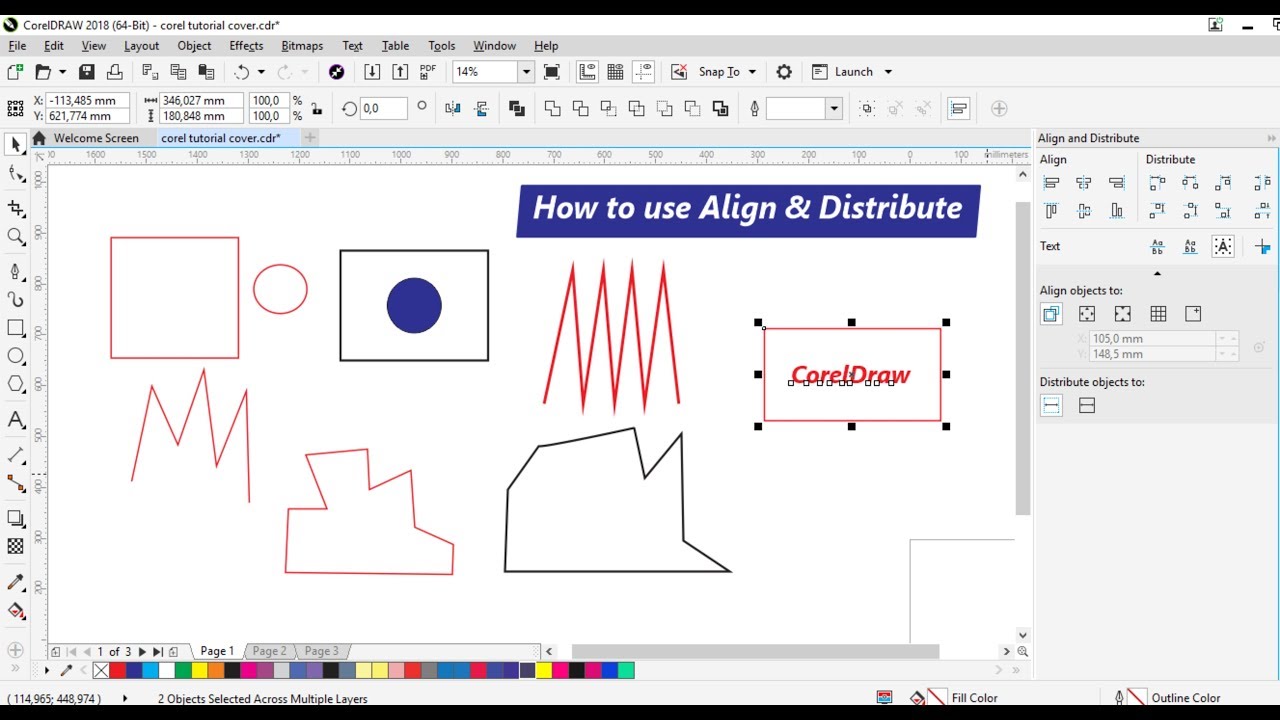Click Align Left in Align panel
Image resolution: width=1280 pixels, height=720 pixels.
click(x=1051, y=183)
